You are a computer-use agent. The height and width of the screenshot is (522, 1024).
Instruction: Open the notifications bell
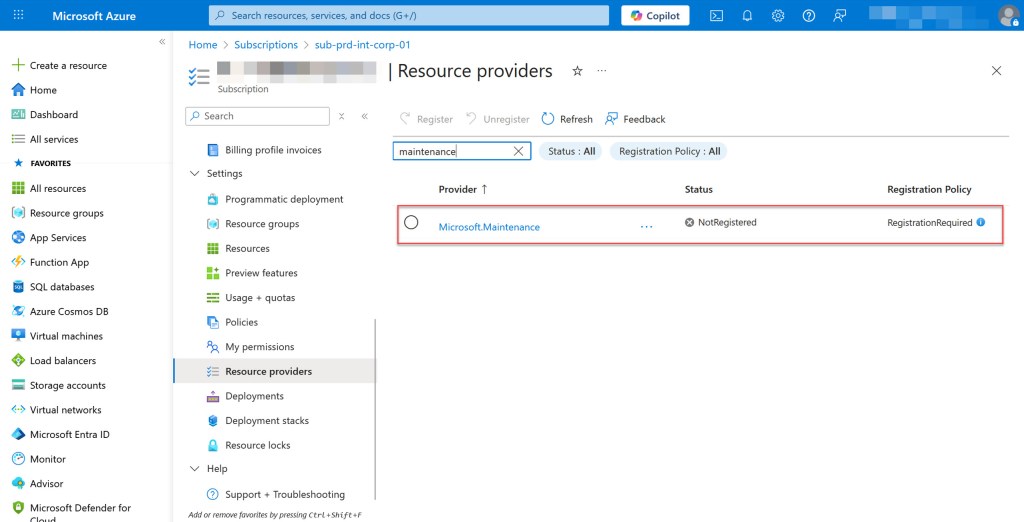tap(747, 16)
